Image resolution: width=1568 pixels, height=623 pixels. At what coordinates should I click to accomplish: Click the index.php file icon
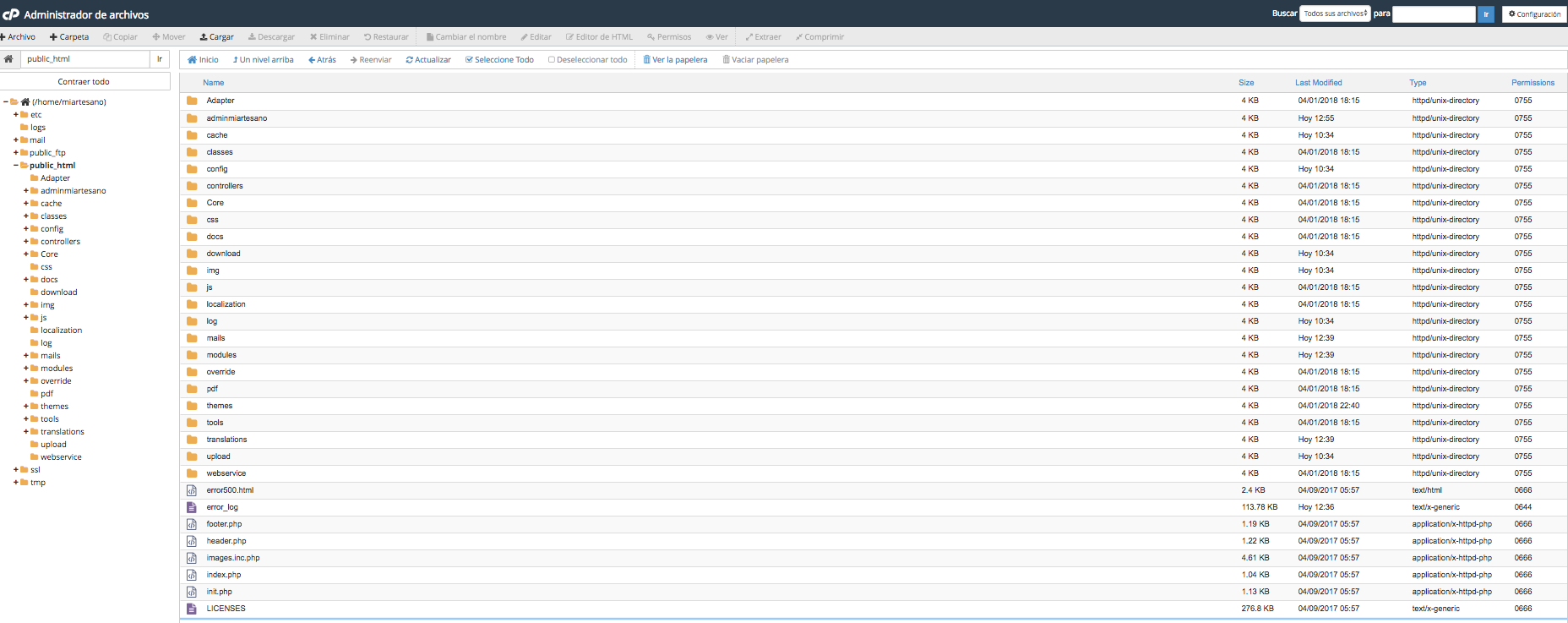pyautogui.click(x=192, y=575)
